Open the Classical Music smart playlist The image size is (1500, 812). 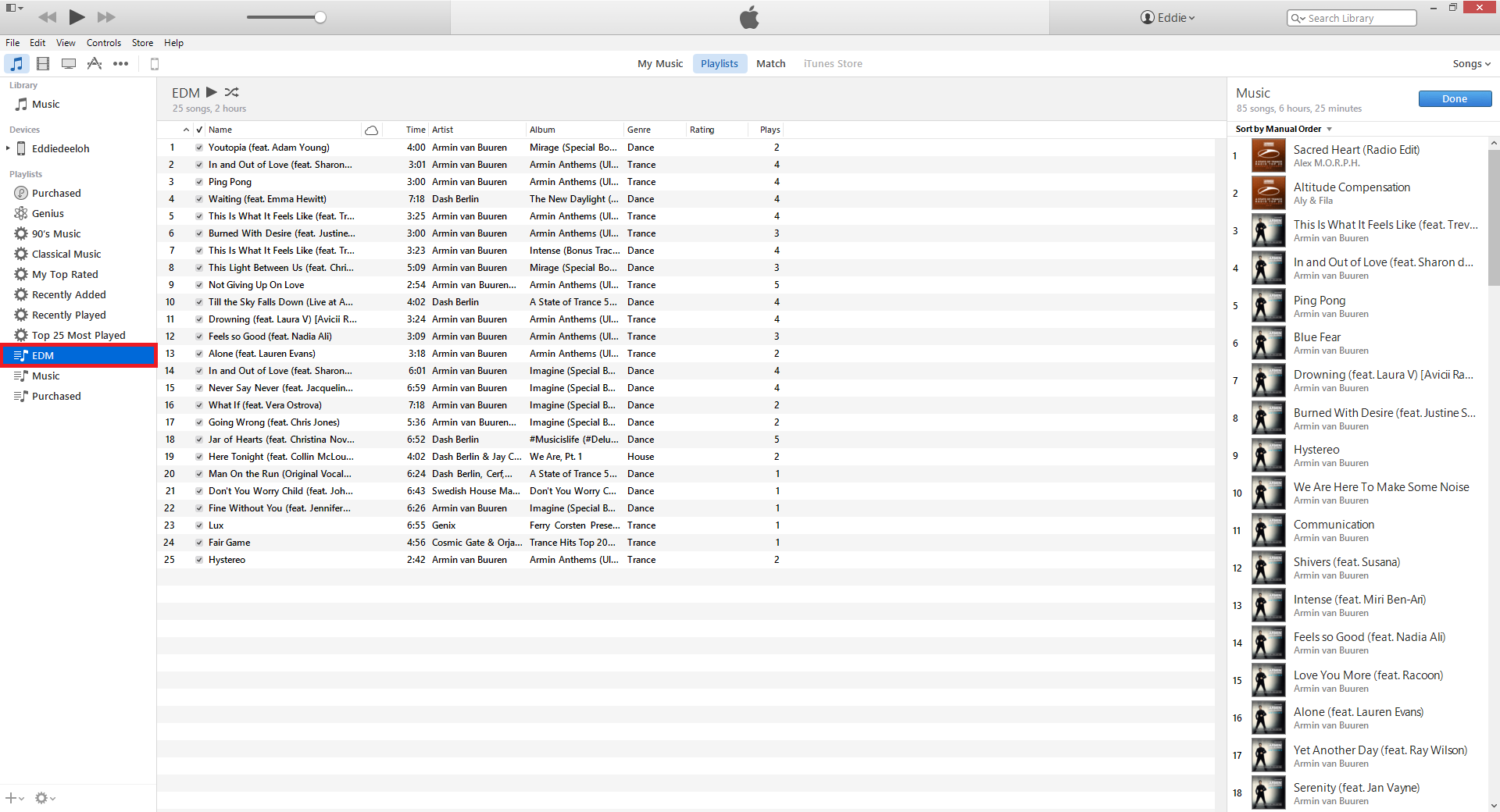pos(66,254)
